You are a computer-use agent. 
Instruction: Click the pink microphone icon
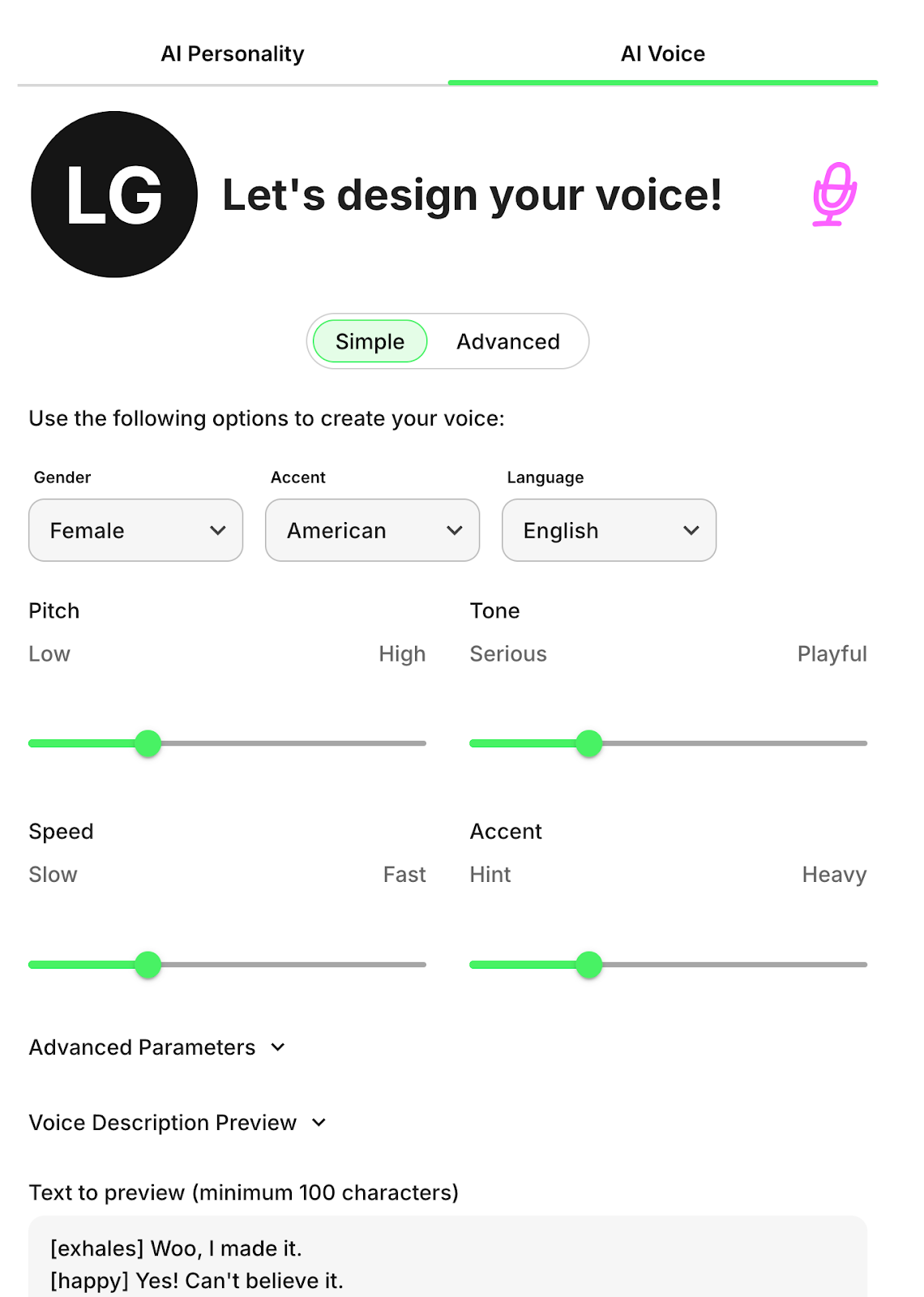[835, 195]
